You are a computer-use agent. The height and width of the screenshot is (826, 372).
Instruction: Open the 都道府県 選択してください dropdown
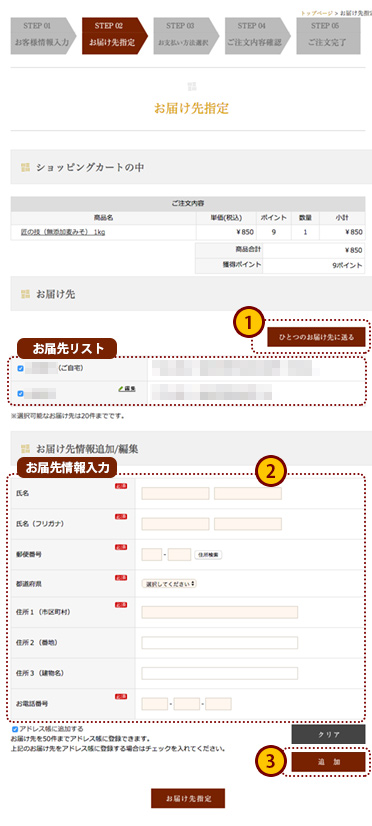pos(169,584)
